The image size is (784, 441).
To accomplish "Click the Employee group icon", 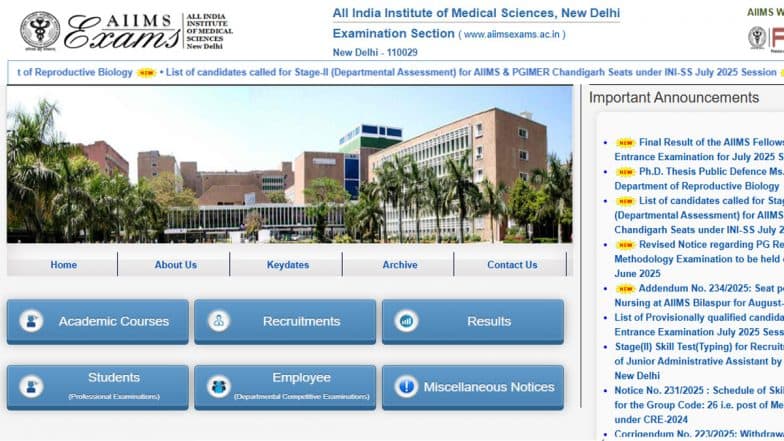I will [x=218, y=386].
